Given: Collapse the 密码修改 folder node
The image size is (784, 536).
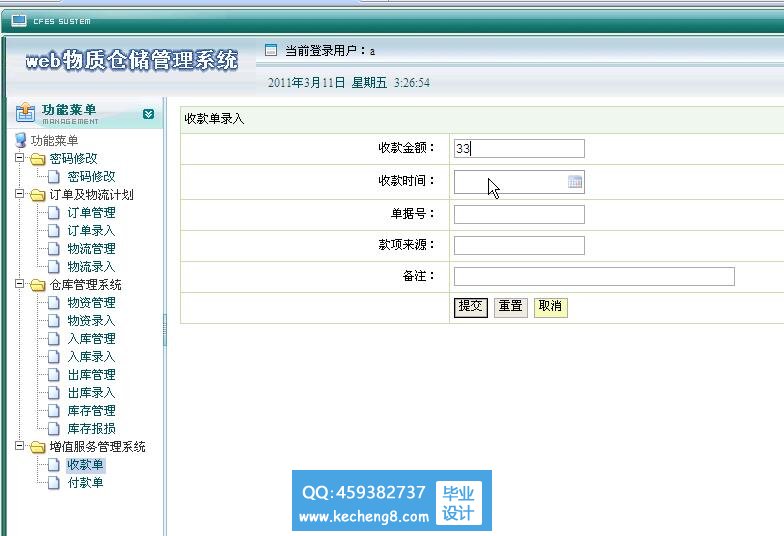Looking at the screenshot, I should pos(20,158).
